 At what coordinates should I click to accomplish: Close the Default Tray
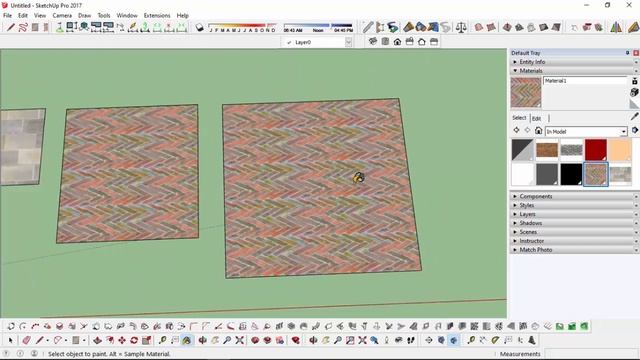coord(636,53)
